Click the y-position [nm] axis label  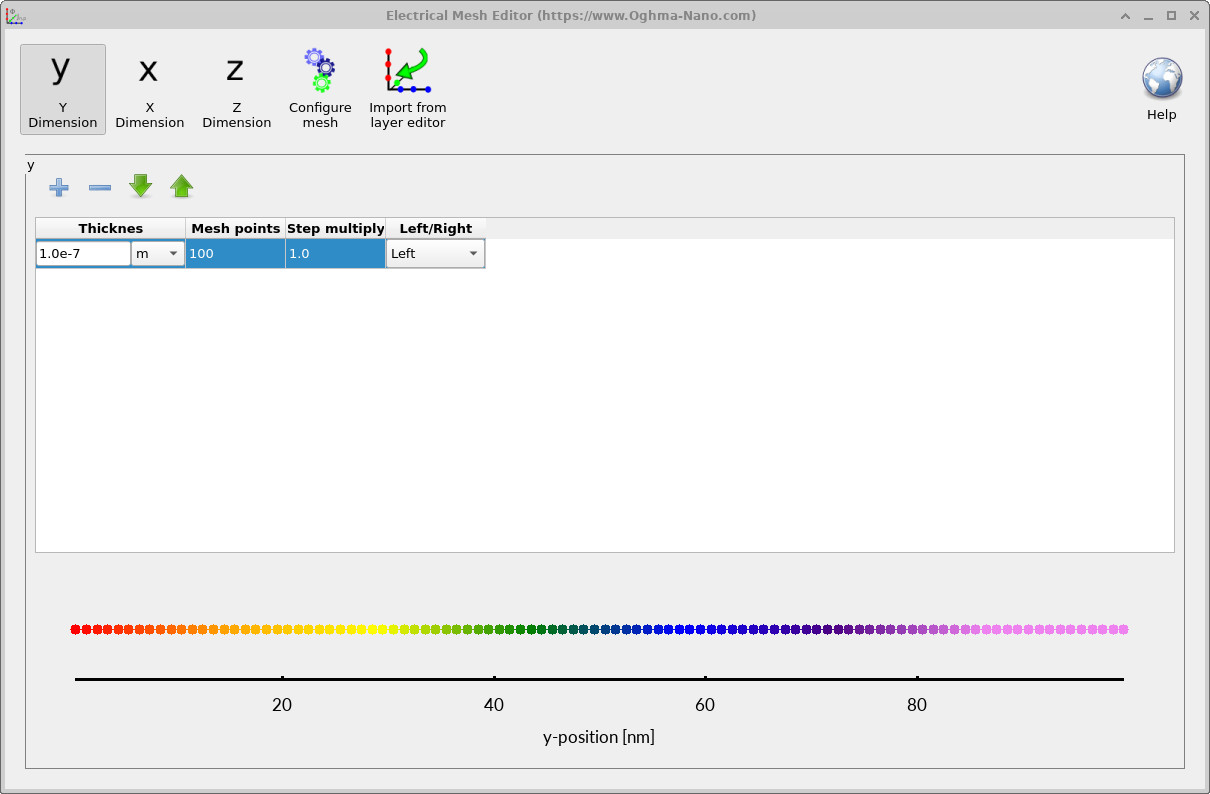[x=599, y=738]
